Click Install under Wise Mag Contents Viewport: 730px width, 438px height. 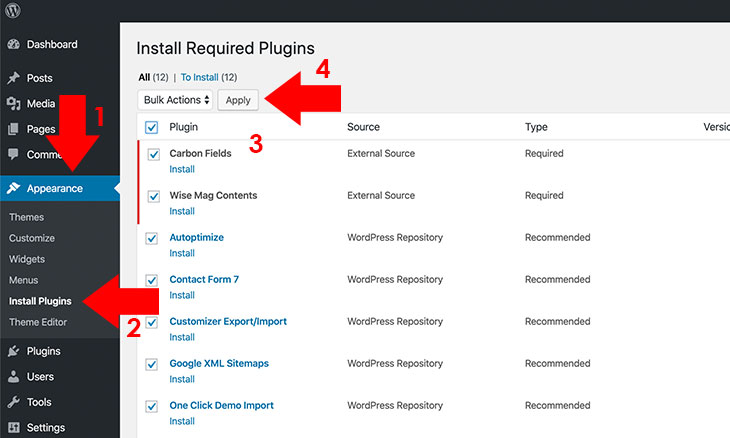[182, 211]
